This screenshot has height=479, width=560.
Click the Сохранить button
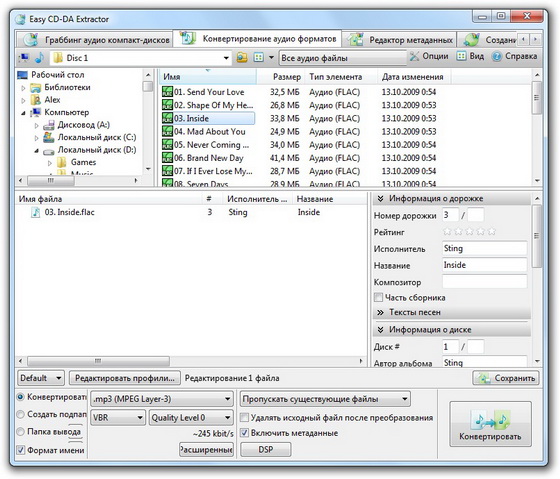506,378
